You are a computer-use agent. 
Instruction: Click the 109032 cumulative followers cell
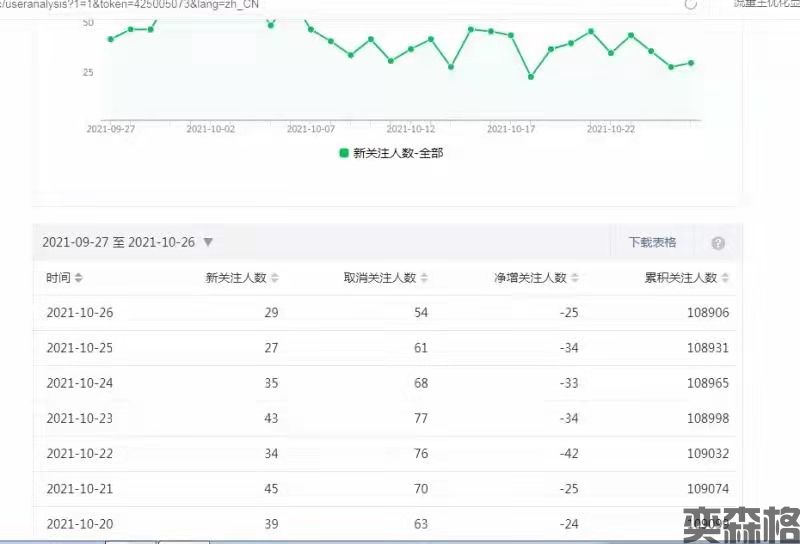point(707,453)
